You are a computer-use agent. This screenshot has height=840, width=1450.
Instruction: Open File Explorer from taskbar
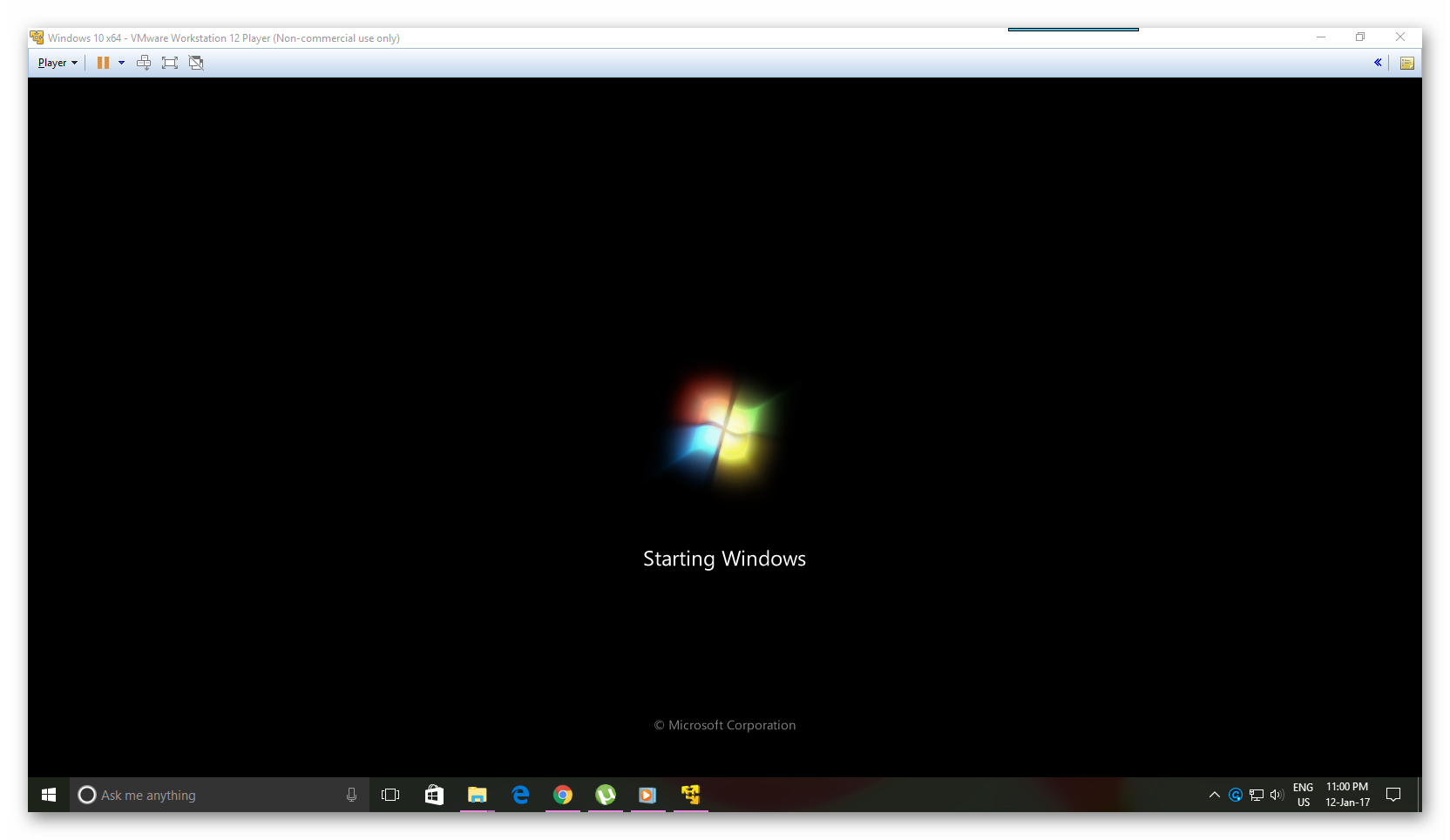[x=477, y=795]
